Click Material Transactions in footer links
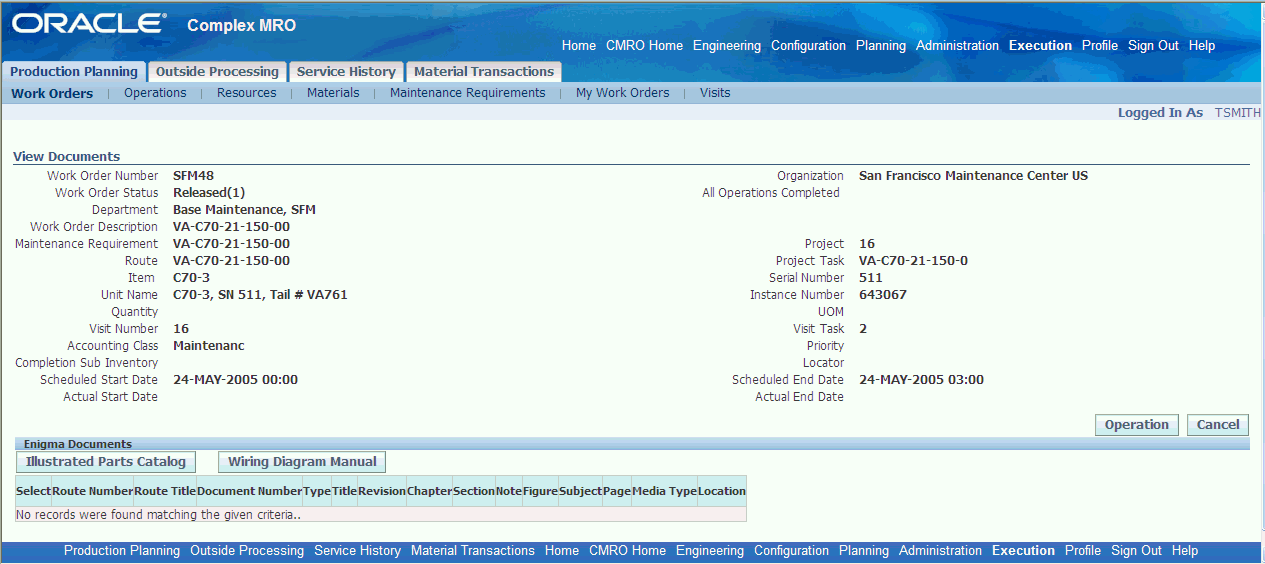The height and width of the screenshot is (564, 1265). click(x=473, y=551)
